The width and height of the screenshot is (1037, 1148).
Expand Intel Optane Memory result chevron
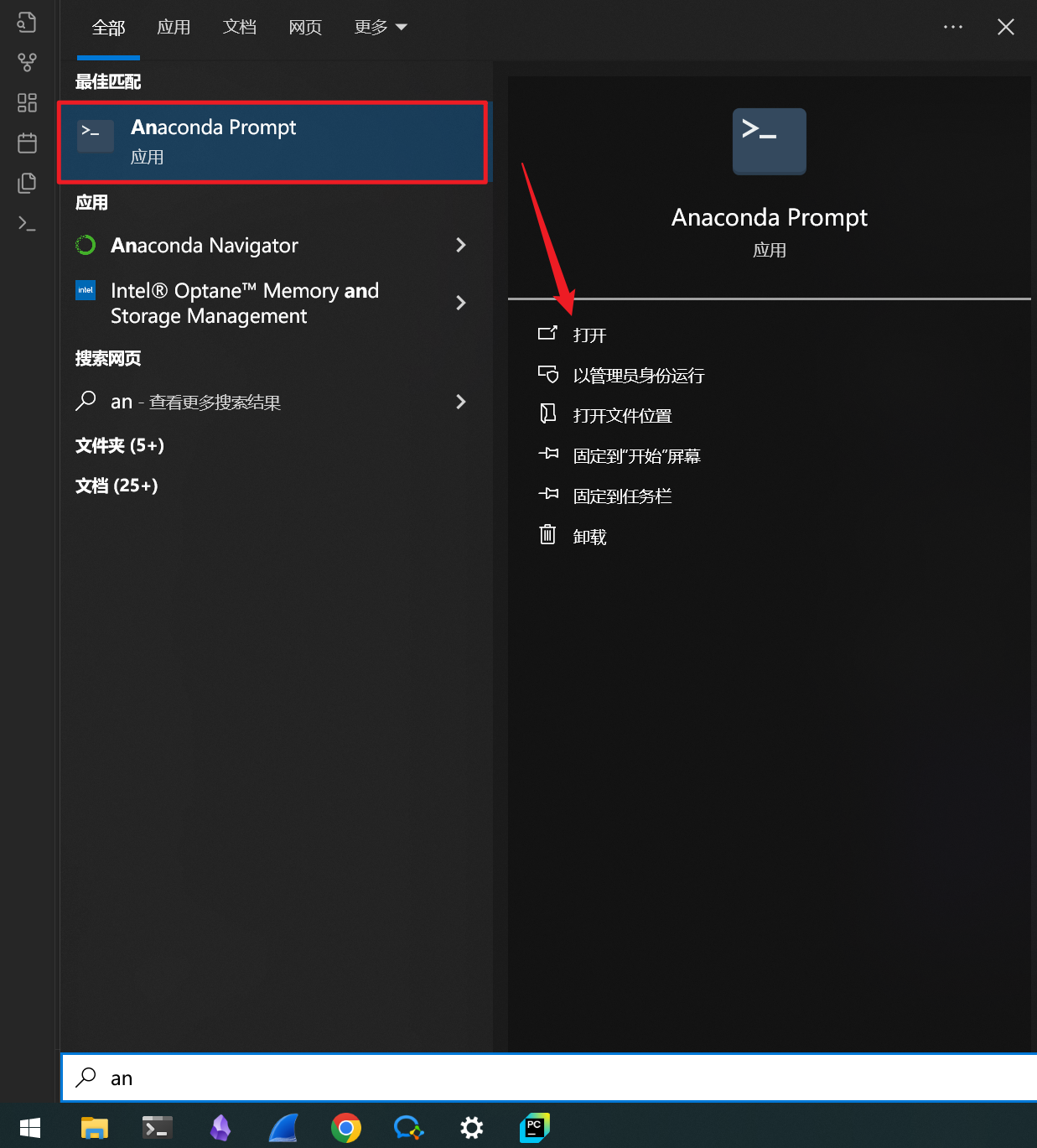(x=460, y=303)
